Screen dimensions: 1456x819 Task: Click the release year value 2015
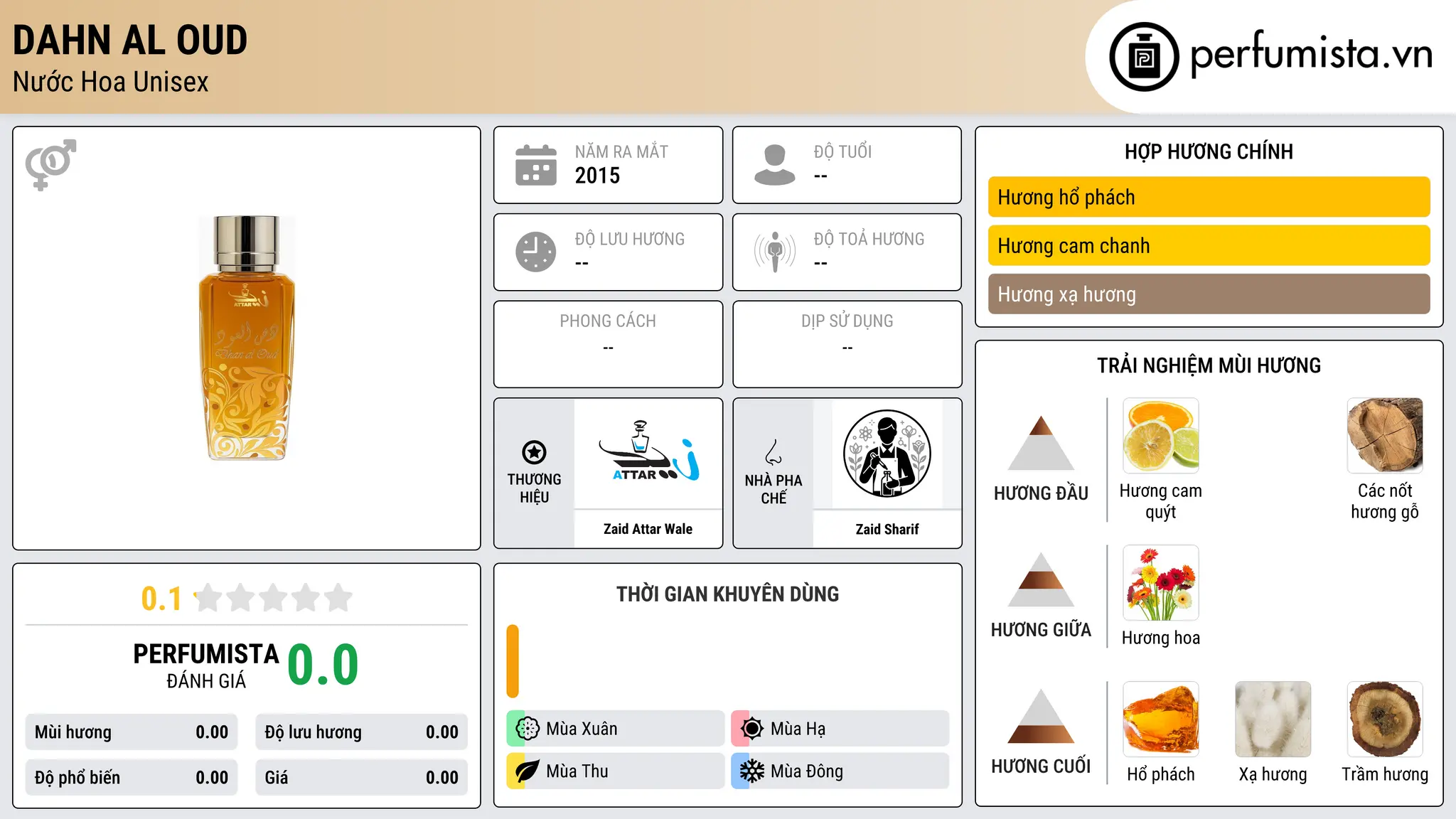(x=597, y=176)
